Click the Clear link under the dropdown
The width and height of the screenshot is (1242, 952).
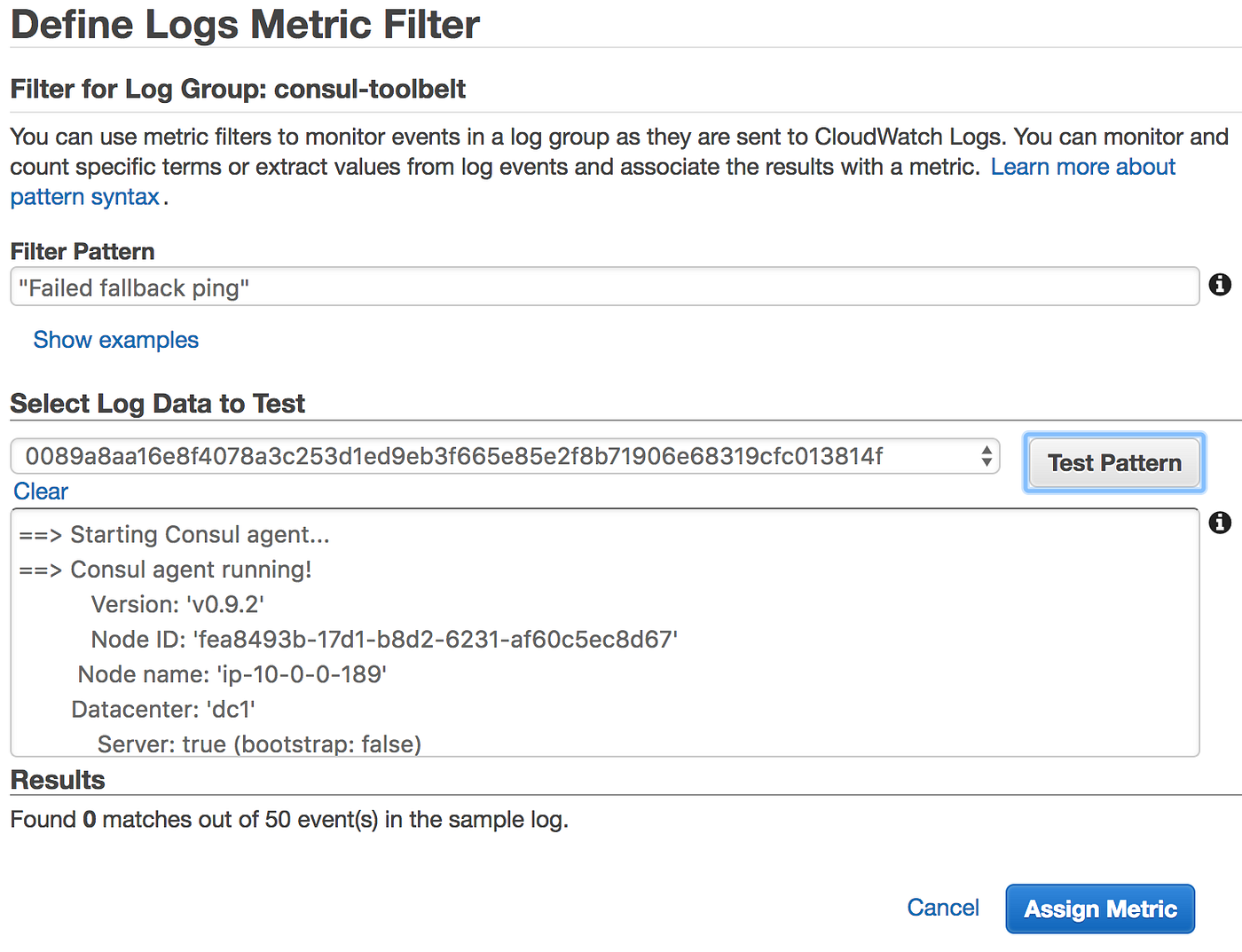[x=41, y=492]
